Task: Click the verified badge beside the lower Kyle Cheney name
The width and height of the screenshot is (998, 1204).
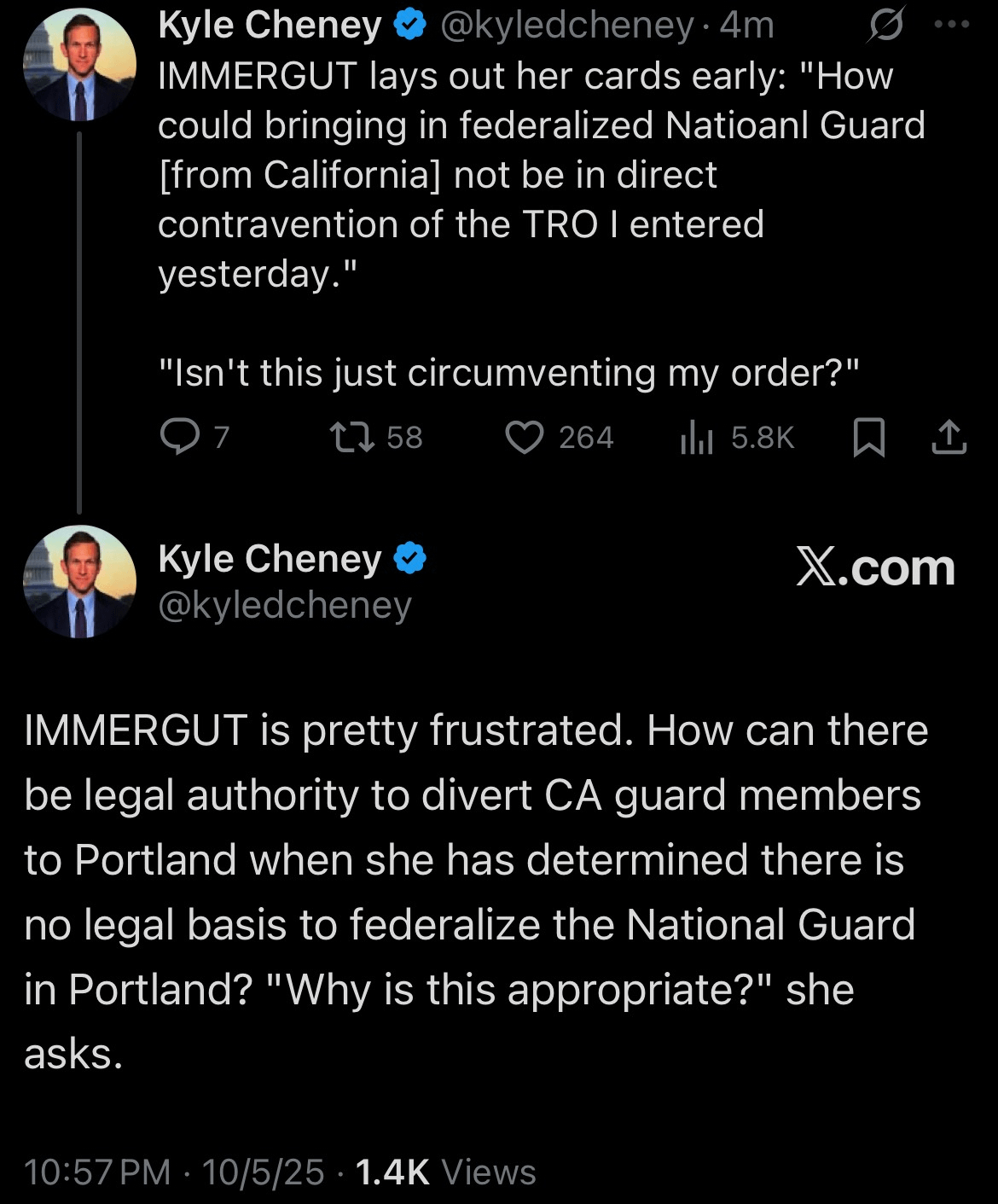Action: coord(410,560)
